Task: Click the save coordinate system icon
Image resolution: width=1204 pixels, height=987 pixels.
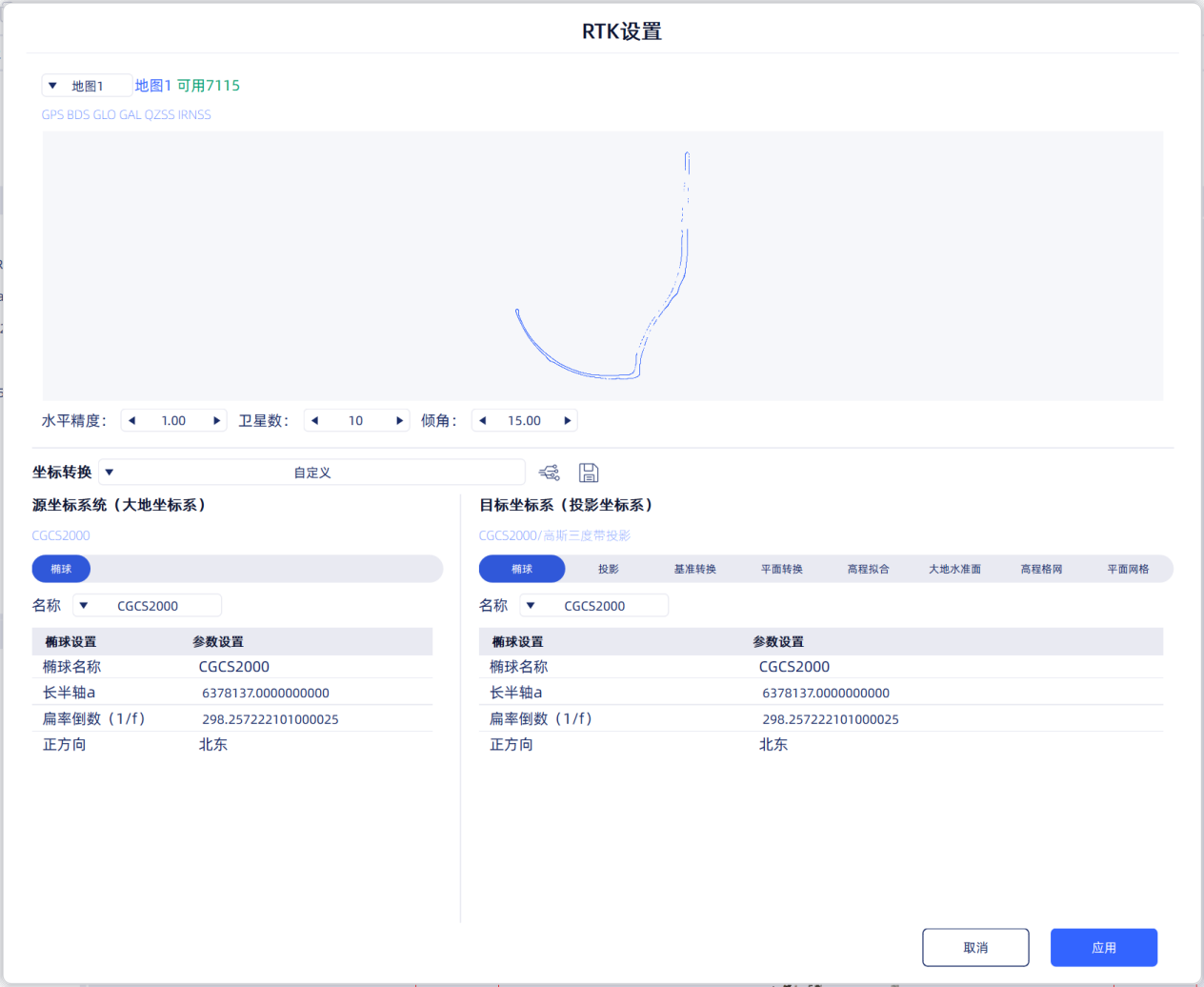Action: (589, 473)
